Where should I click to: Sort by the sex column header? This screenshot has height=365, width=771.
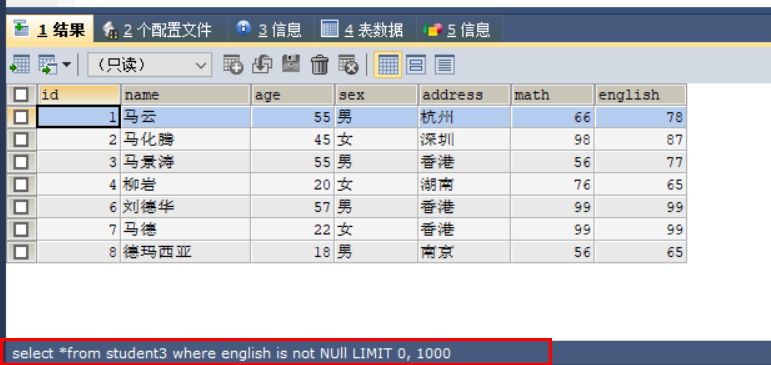pos(376,94)
